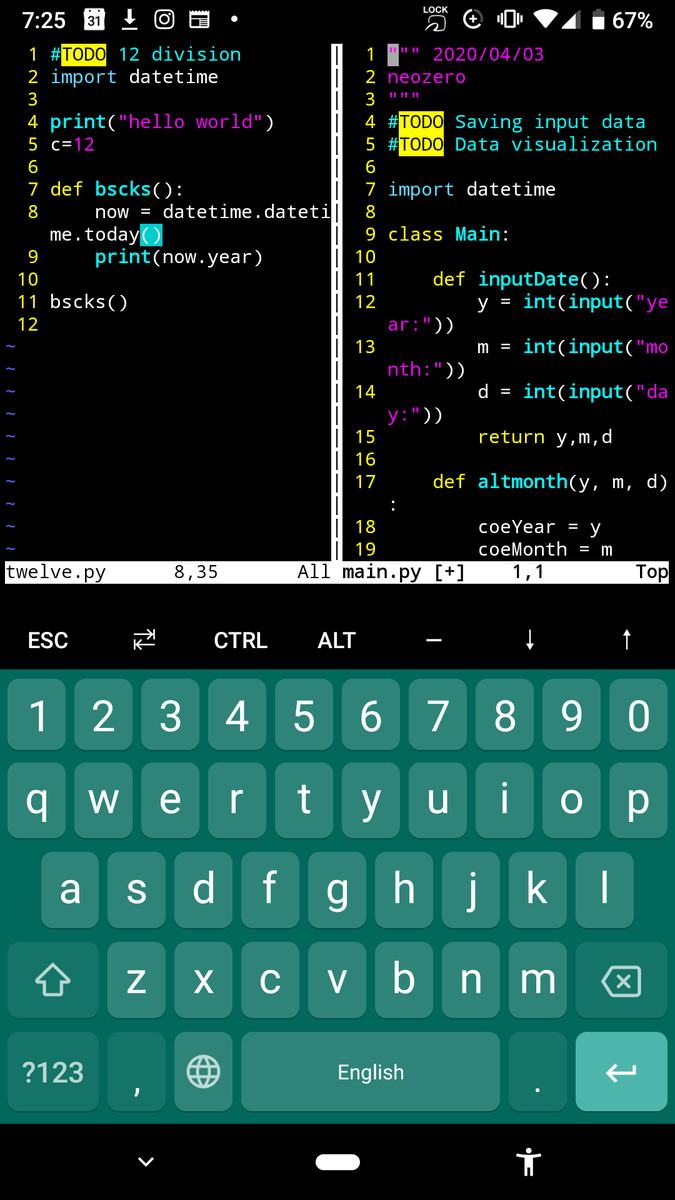
Task: Tap the accessibility button in navigation bar
Action: (x=528, y=1162)
